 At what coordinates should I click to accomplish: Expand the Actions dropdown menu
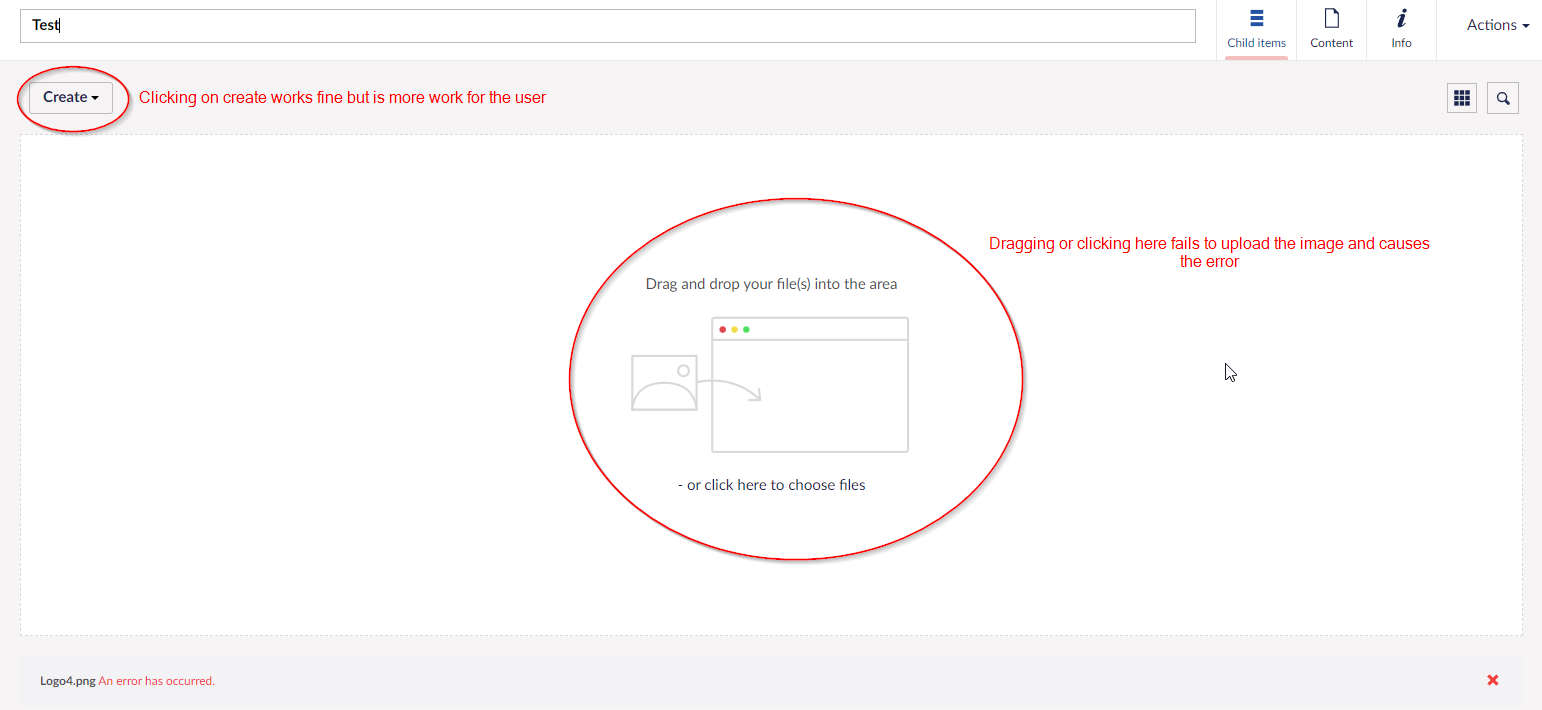pos(1497,25)
